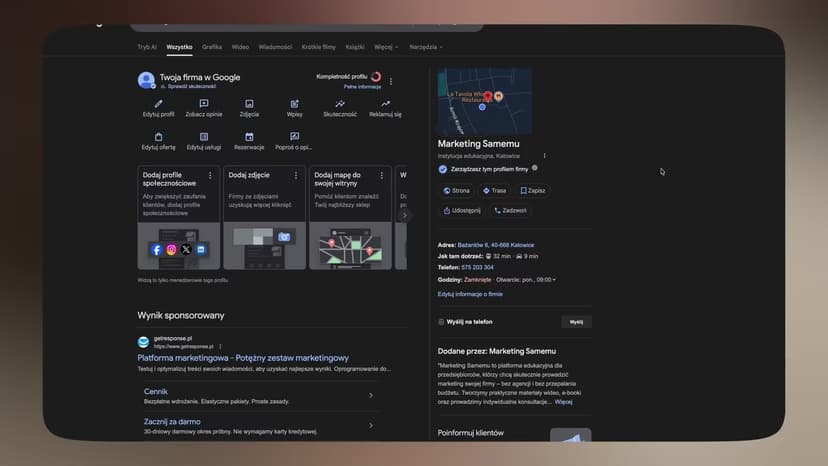Click the Dodaj mapę card image

pyautogui.click(x=351, y=246)
